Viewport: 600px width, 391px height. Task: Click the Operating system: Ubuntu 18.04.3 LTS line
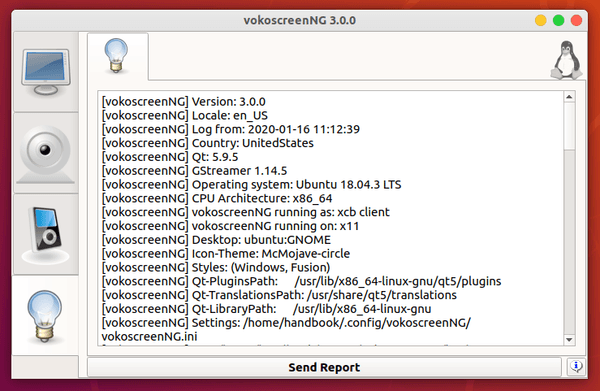tap(251, 185)
